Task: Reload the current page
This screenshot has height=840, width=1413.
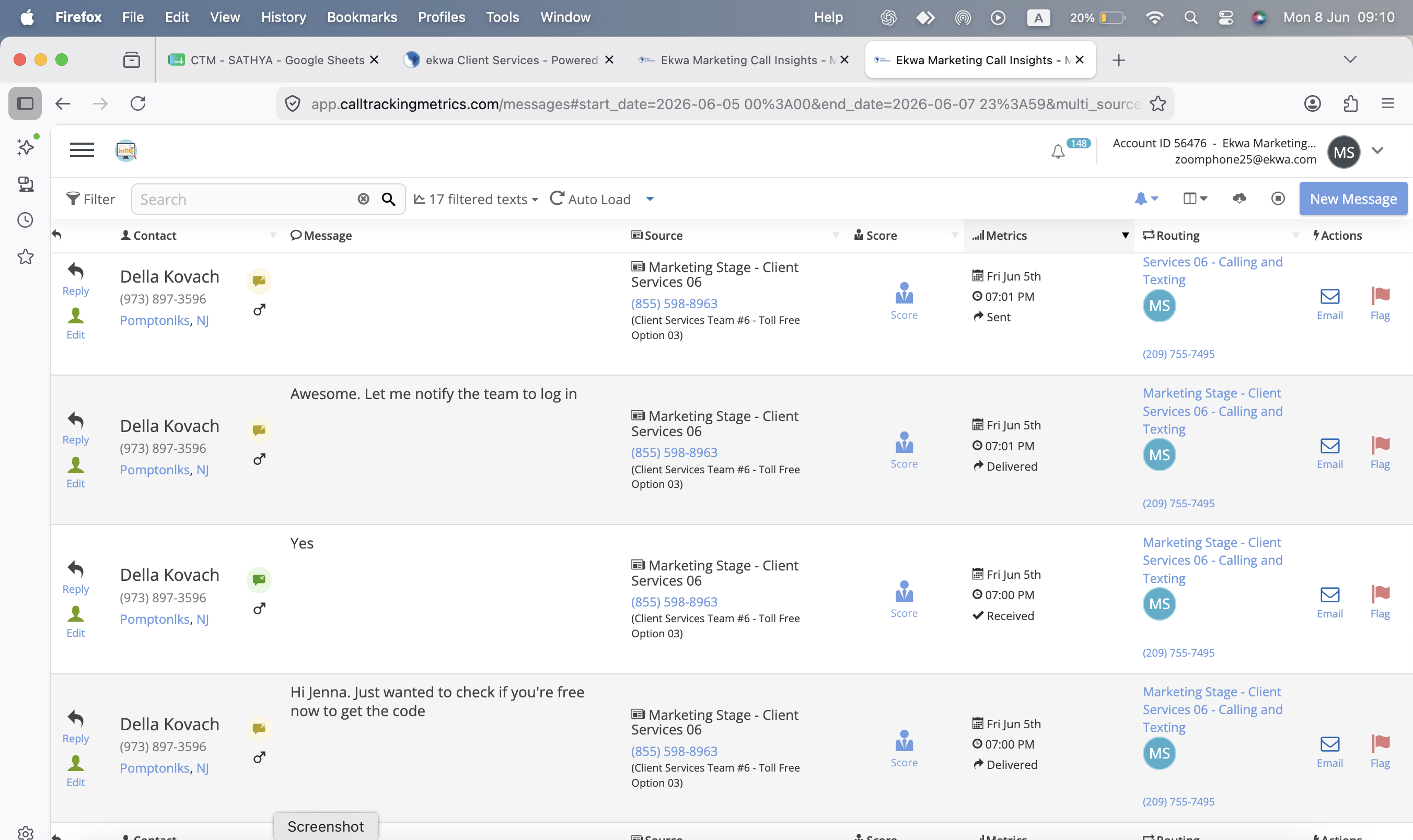Action: (x=138, y=103)
